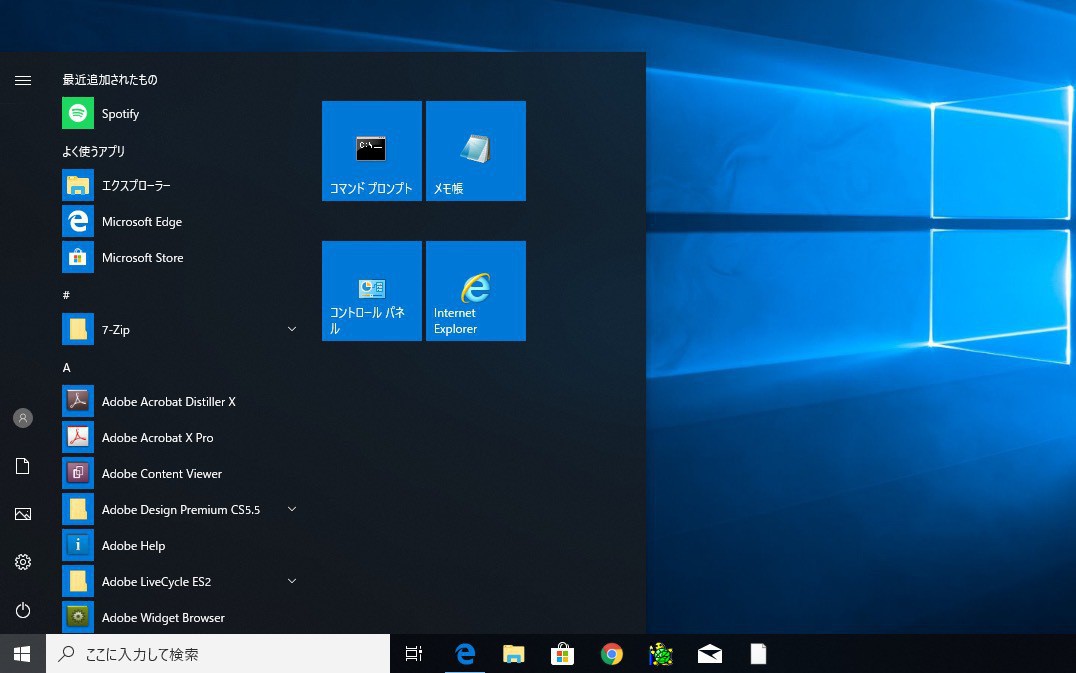Image resolution: width=1076 pixels, height=673 pixels.
Task: Open Settings gear in Start sidebar
Action: [23, 562]
